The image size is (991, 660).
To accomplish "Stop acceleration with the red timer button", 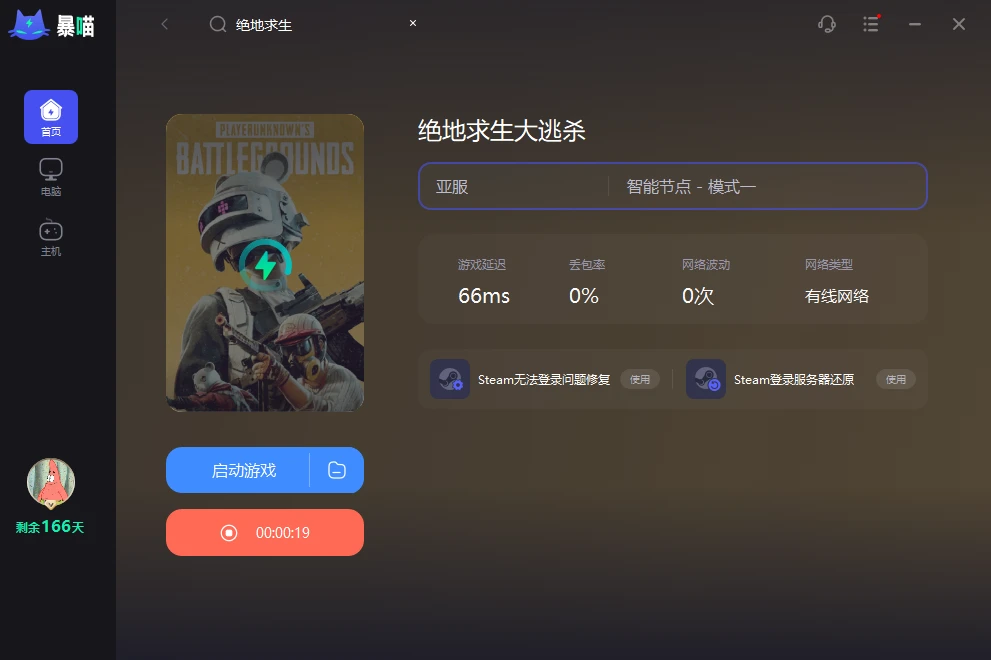I will [265, 533].
